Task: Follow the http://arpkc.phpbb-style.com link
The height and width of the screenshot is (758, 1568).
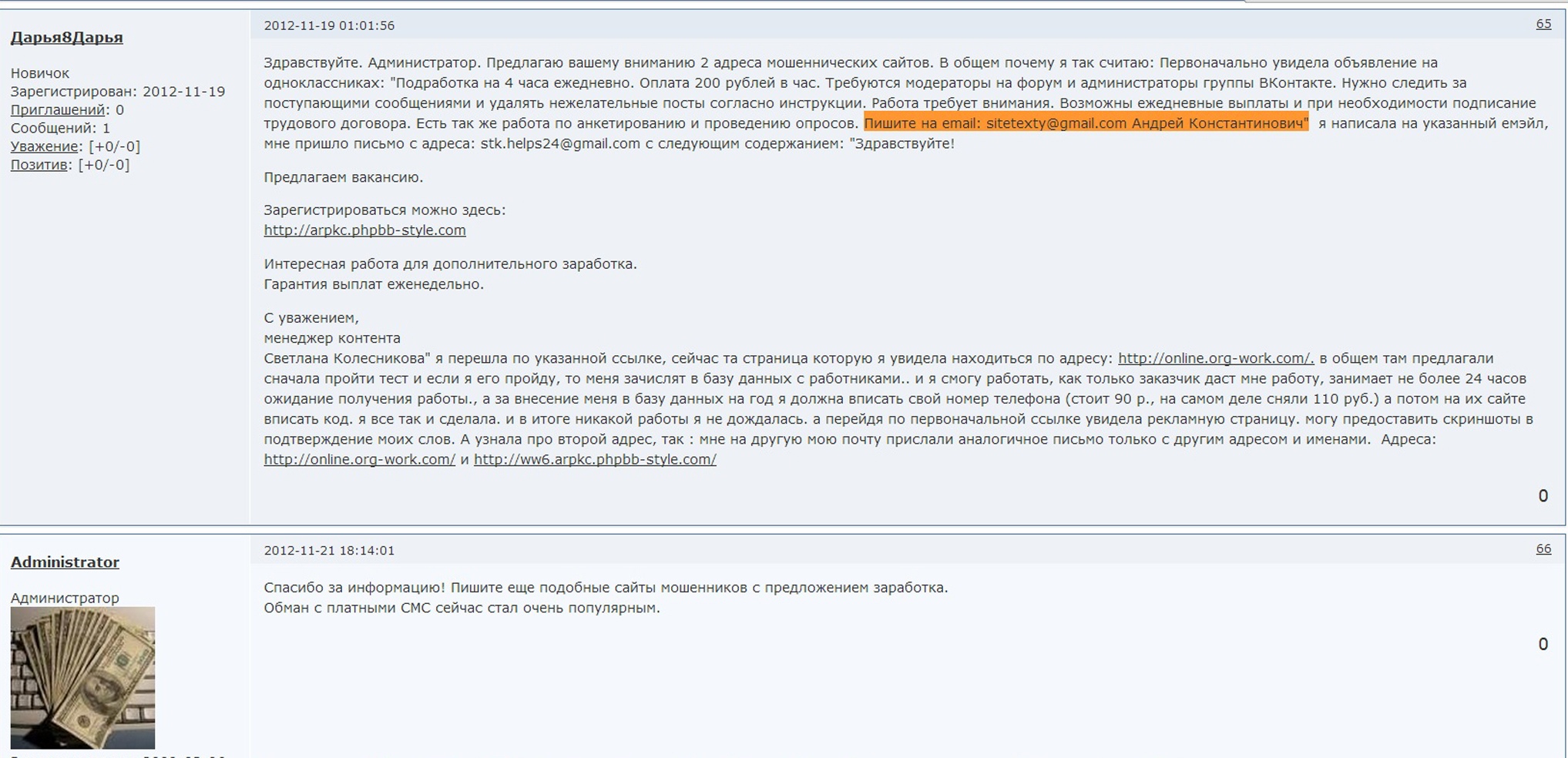Action: tap(364, 230)
